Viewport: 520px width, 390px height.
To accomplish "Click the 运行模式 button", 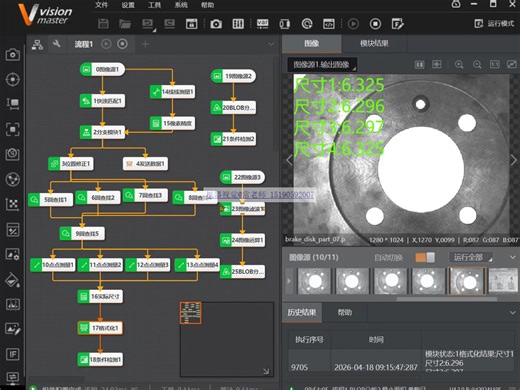I will click(494, 23).
